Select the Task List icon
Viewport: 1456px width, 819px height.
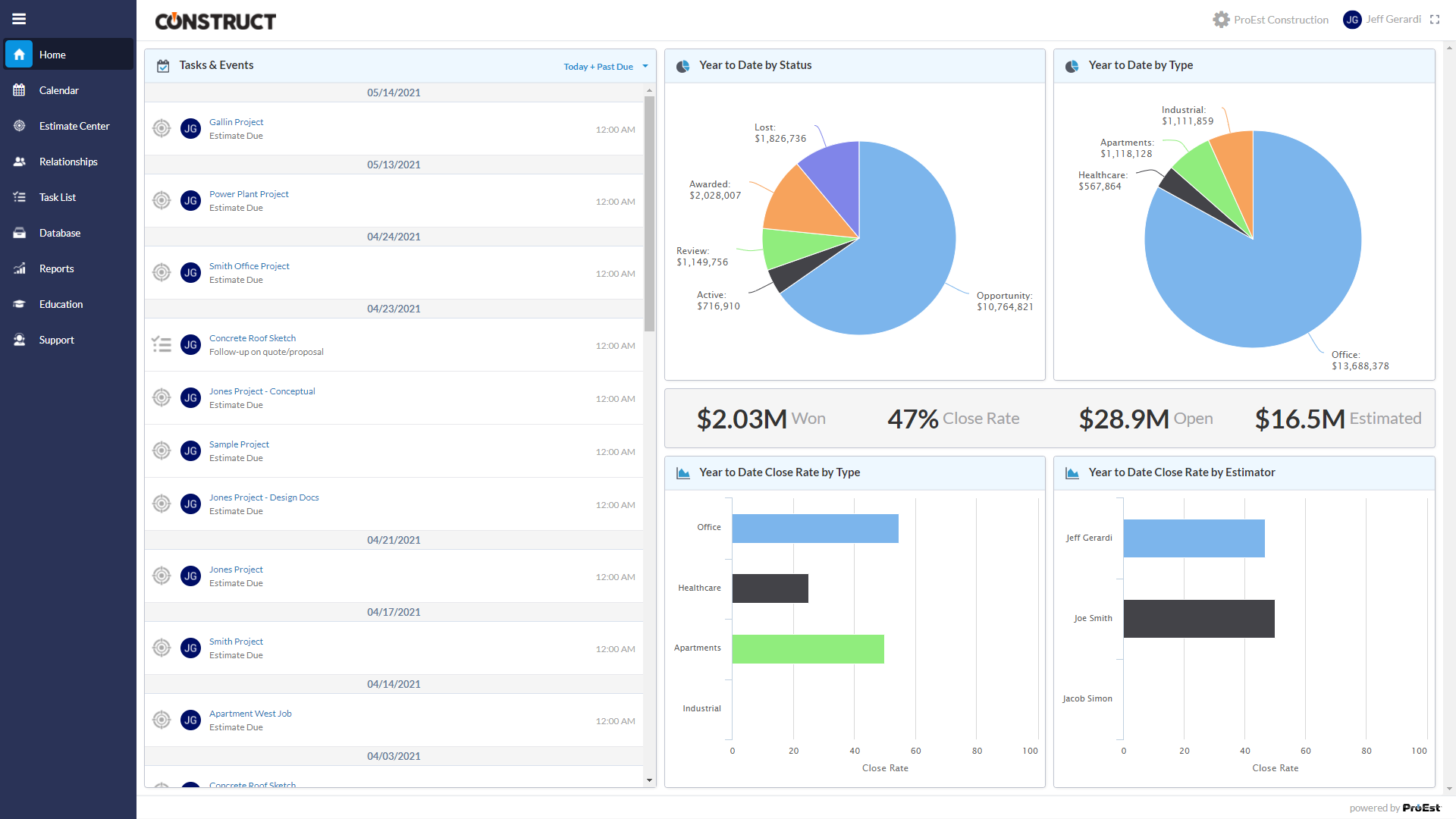click(18, 197)
